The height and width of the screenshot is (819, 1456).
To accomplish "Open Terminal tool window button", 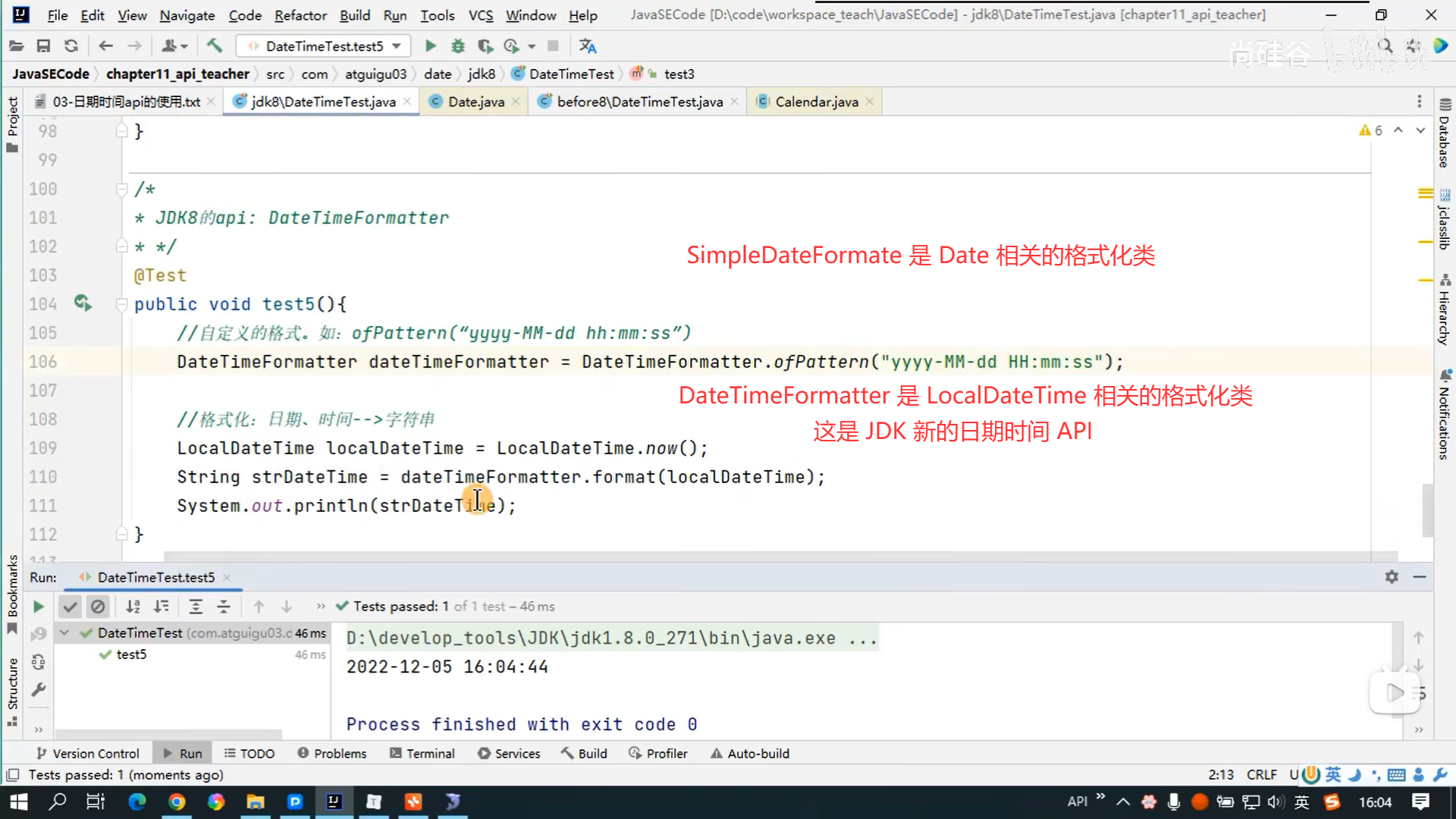I will click(x=422, y=754).
